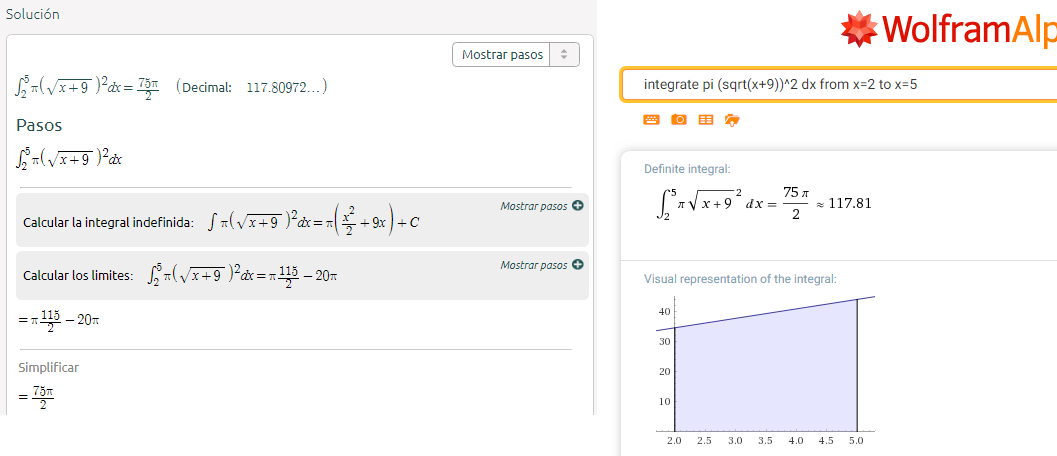Click the Solución heading
Viewport: 1057px width, 456px height.
[32, 15]
